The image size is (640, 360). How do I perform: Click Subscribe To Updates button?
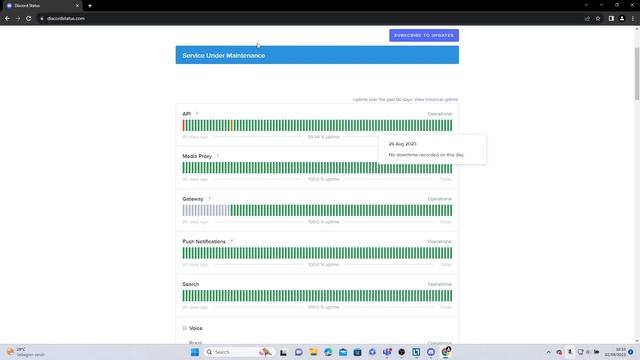click(x=424, y=35)
